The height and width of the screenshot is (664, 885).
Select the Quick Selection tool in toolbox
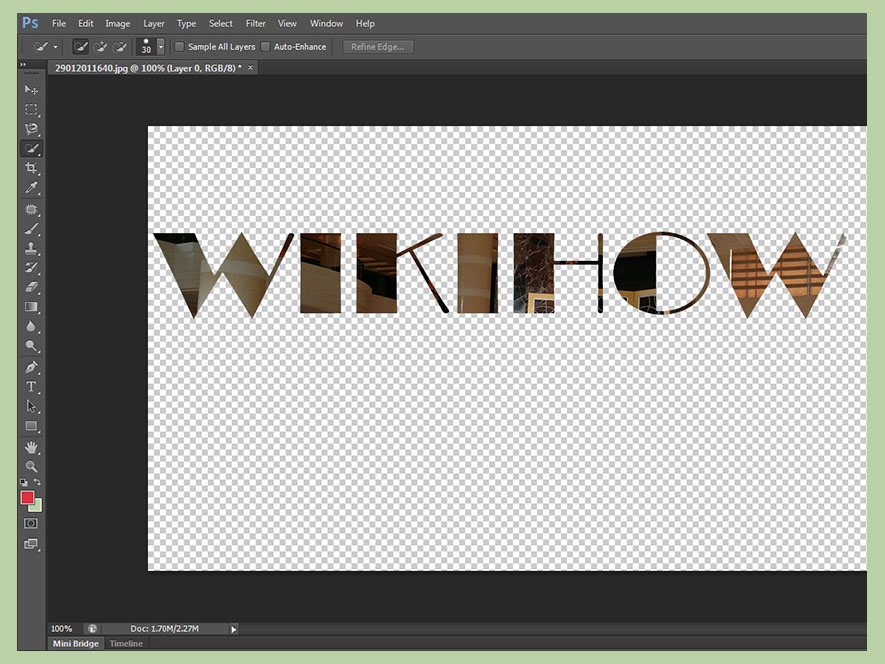pos(31,148)
